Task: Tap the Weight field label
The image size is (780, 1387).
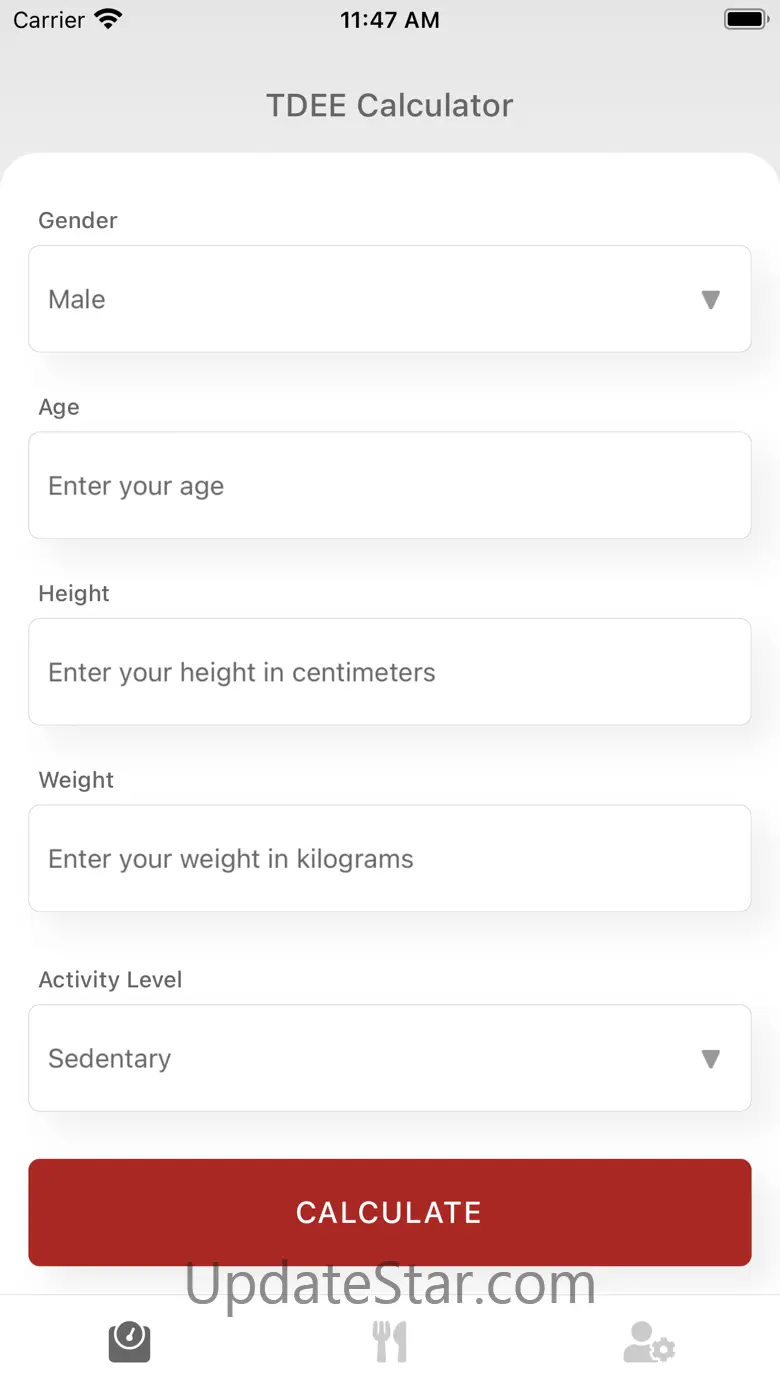Action: [x=76, y=780]
